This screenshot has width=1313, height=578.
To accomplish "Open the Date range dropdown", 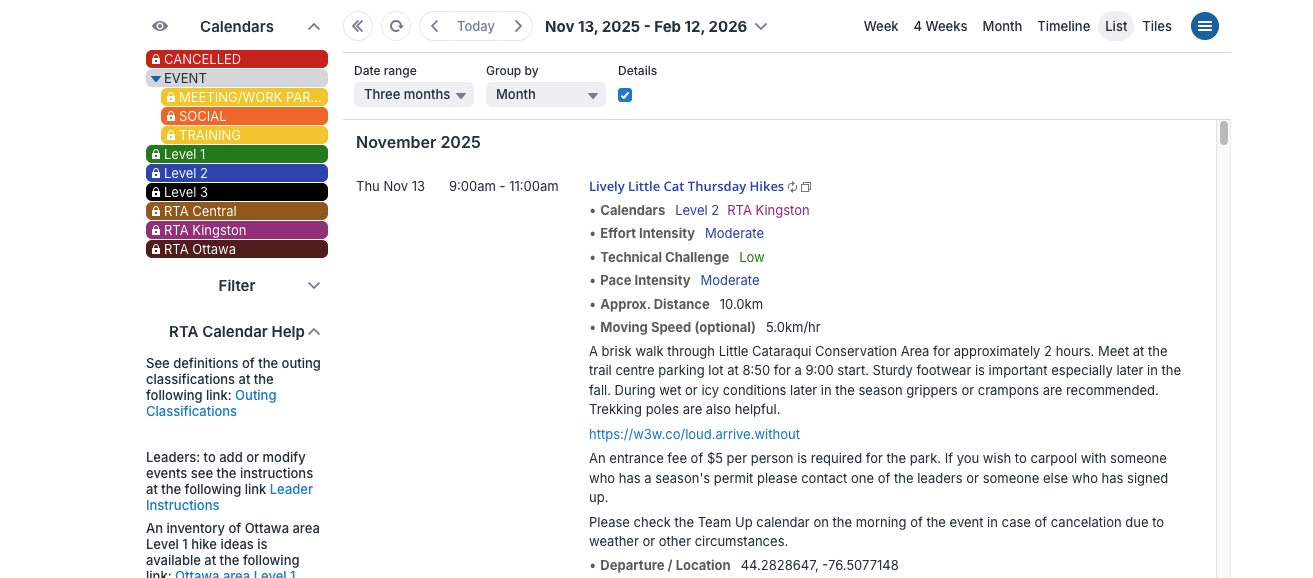I will 413,95.
